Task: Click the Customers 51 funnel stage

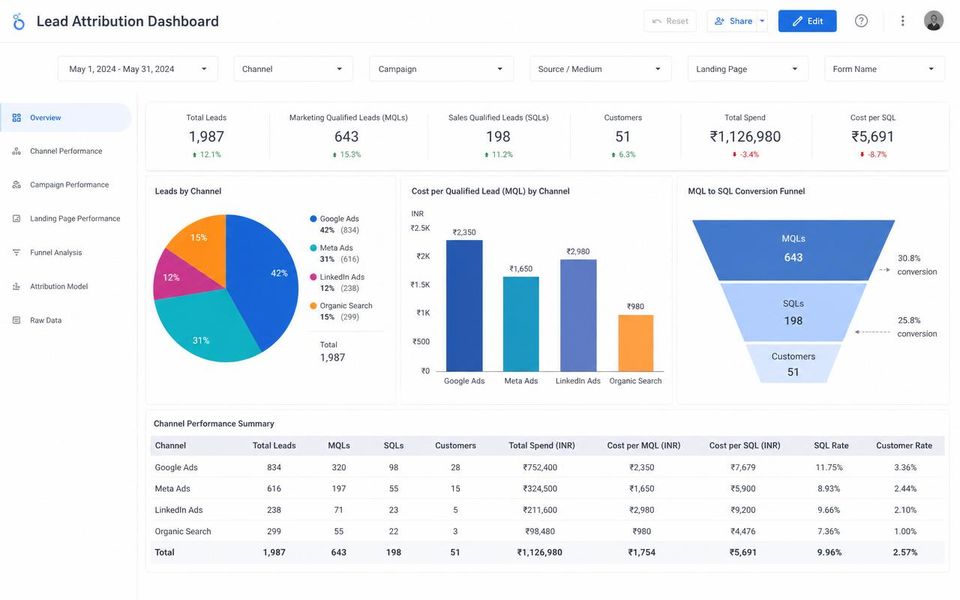Action: (793, 364)
